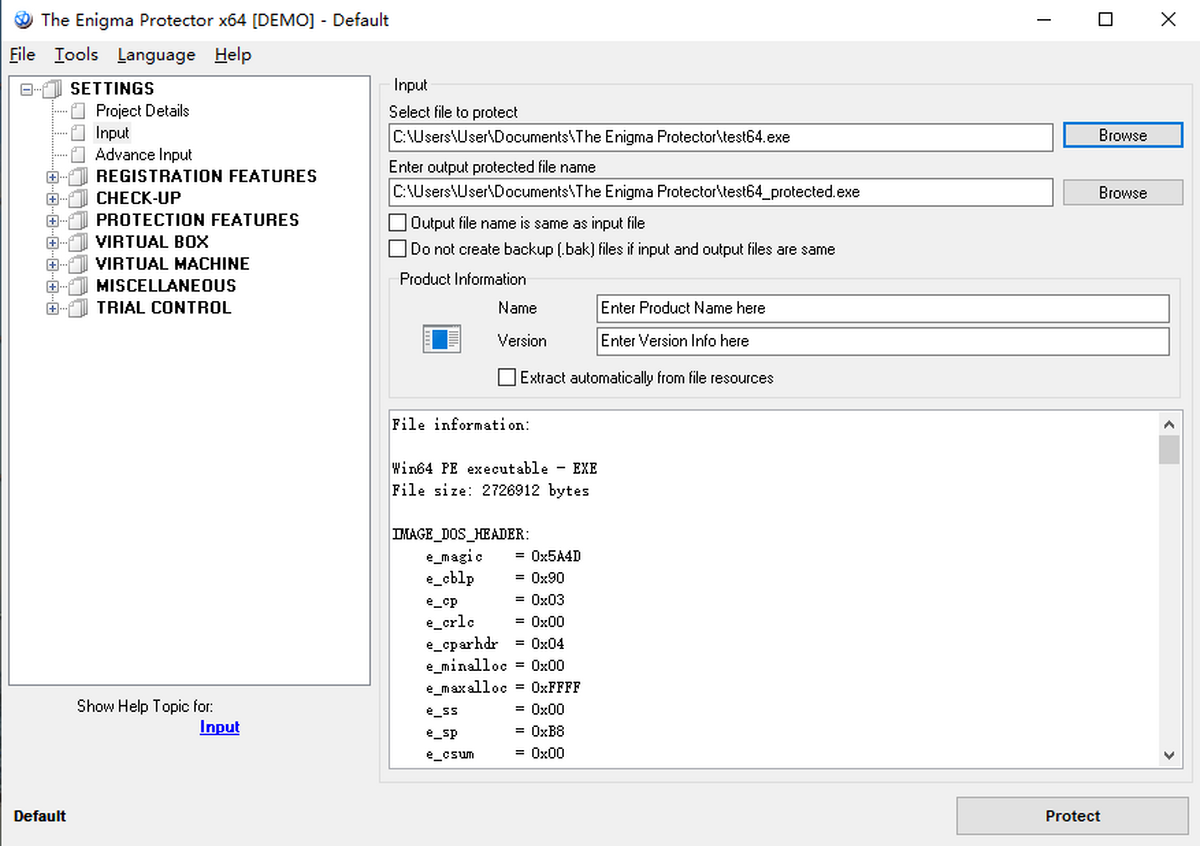Open the Input help topic link

pyautogui.click(x=219, y=727)
